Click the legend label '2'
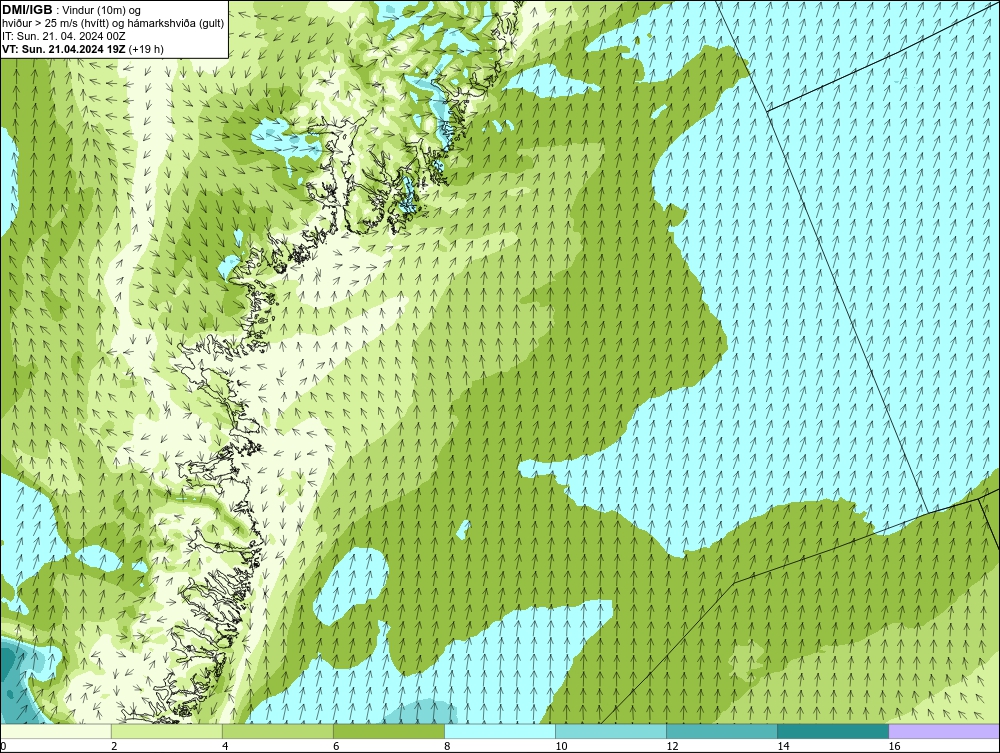Image resolution: width=1000 pixels, height=753 pixels. pyautogui.click(x=114, y=746)
